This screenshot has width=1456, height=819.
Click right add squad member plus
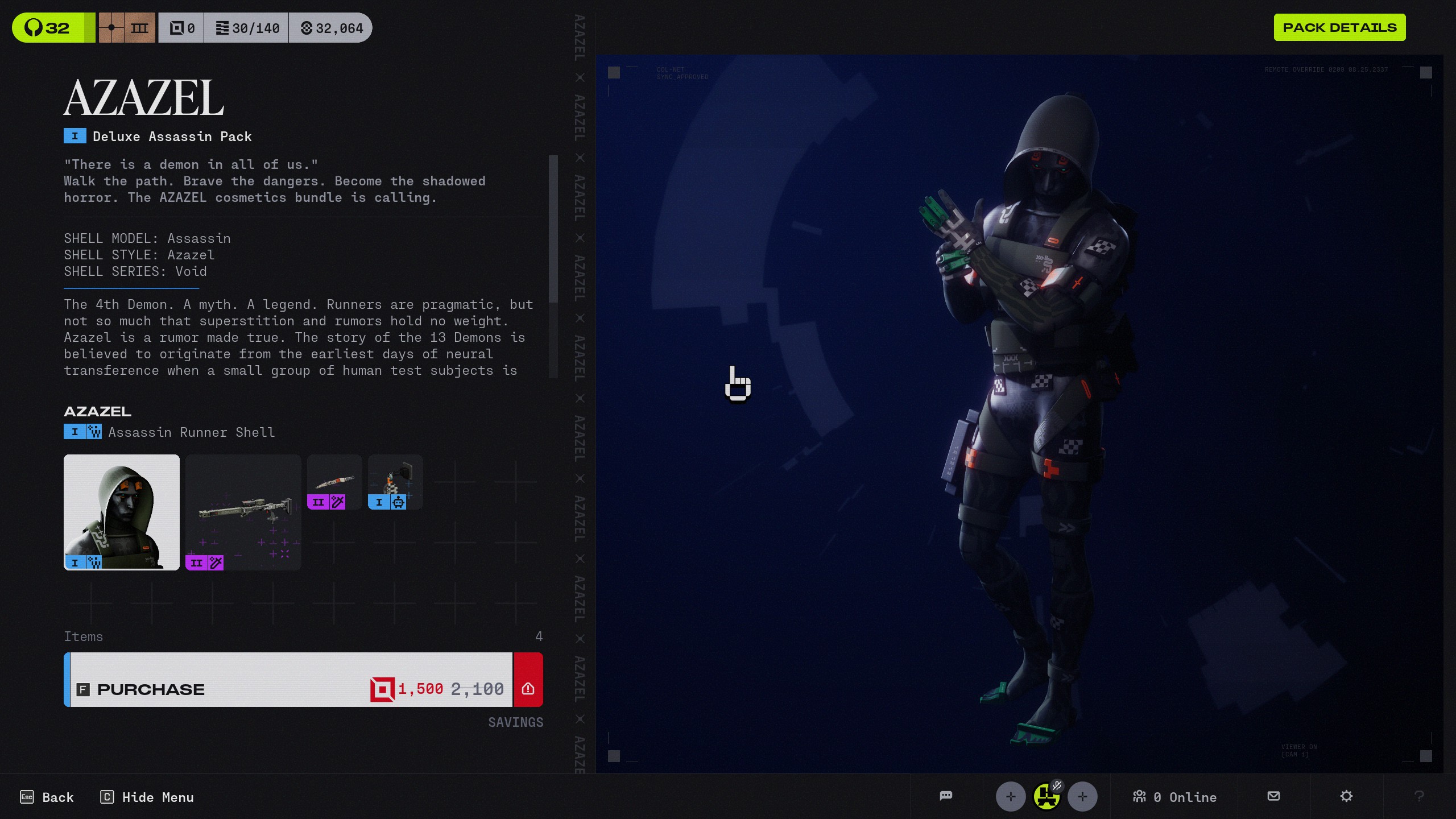1082,796
